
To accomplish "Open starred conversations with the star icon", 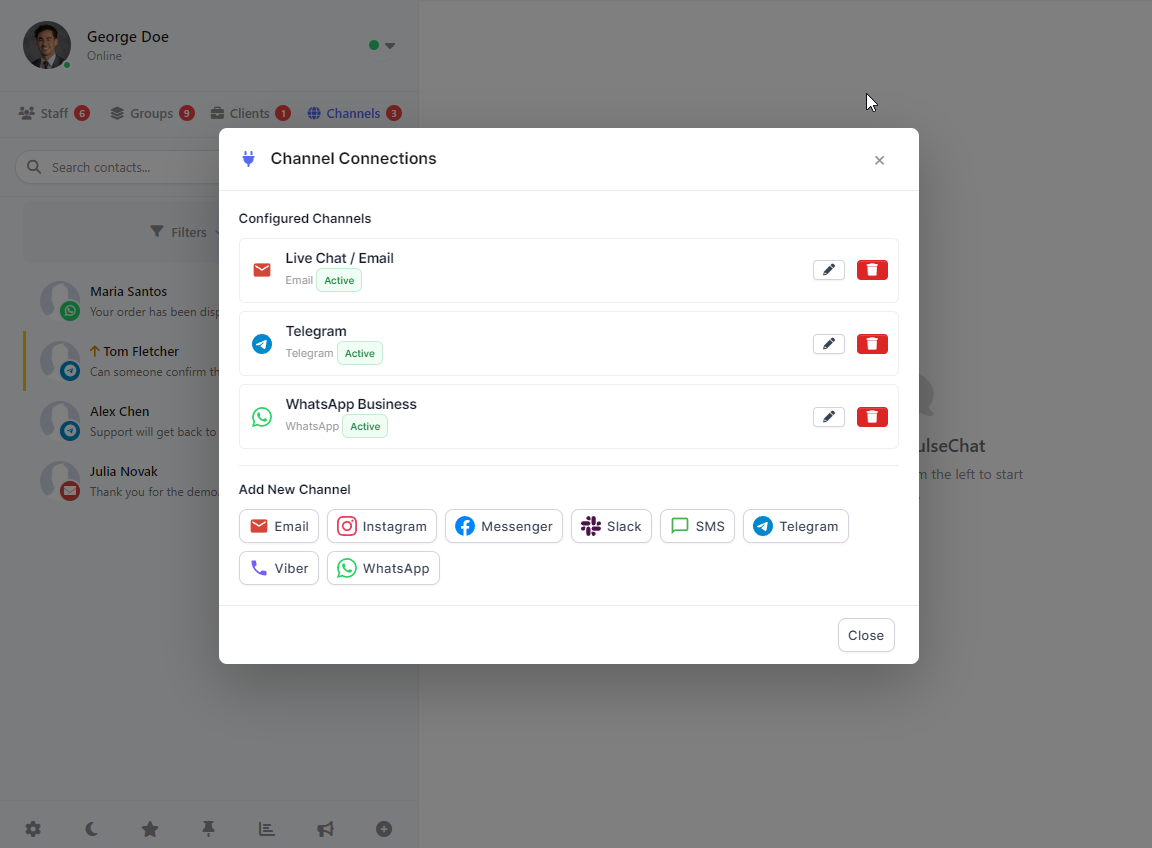I will pos(150,829).
